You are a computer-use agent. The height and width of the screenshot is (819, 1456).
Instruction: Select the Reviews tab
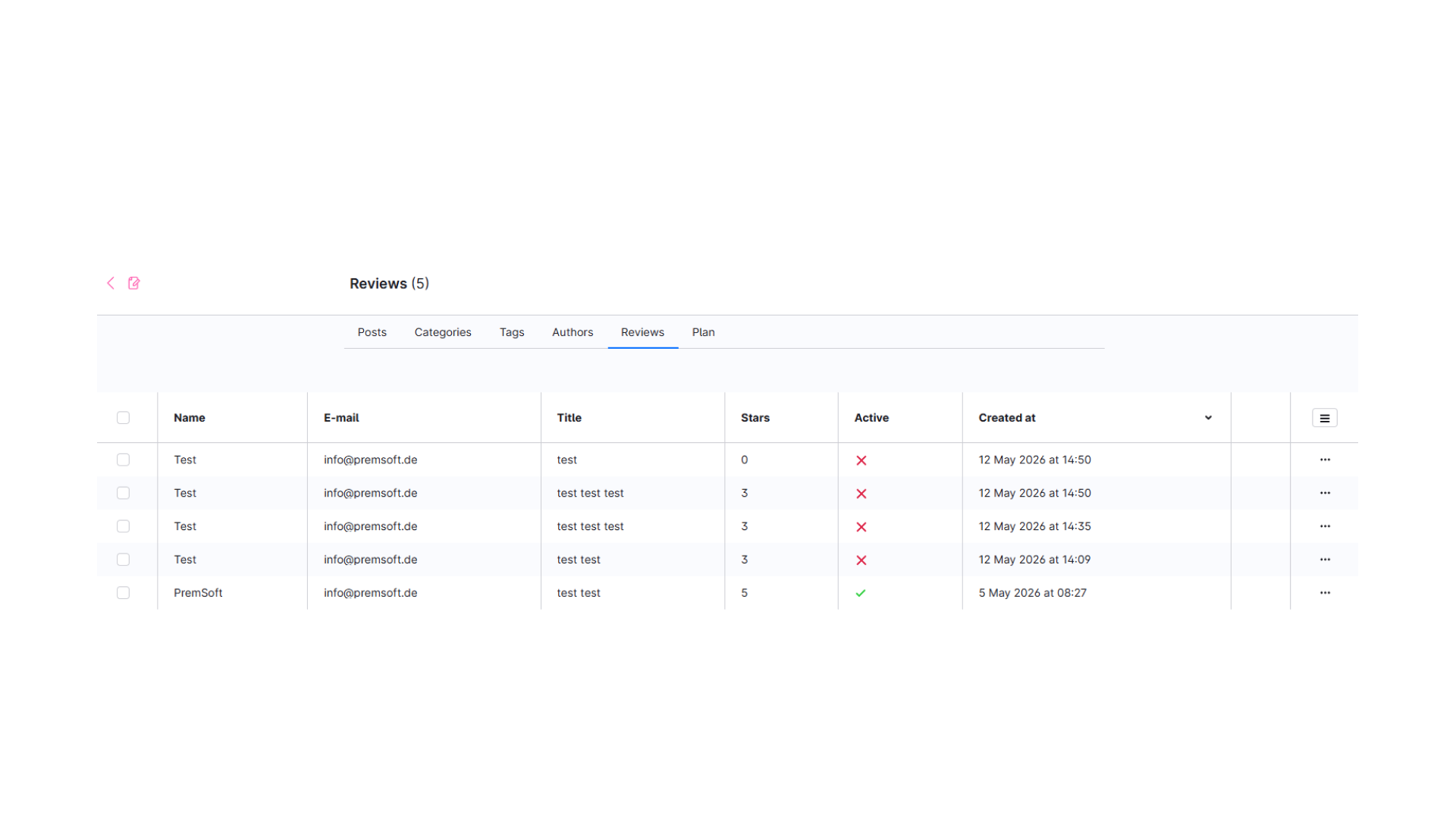(x=643, y=332)
